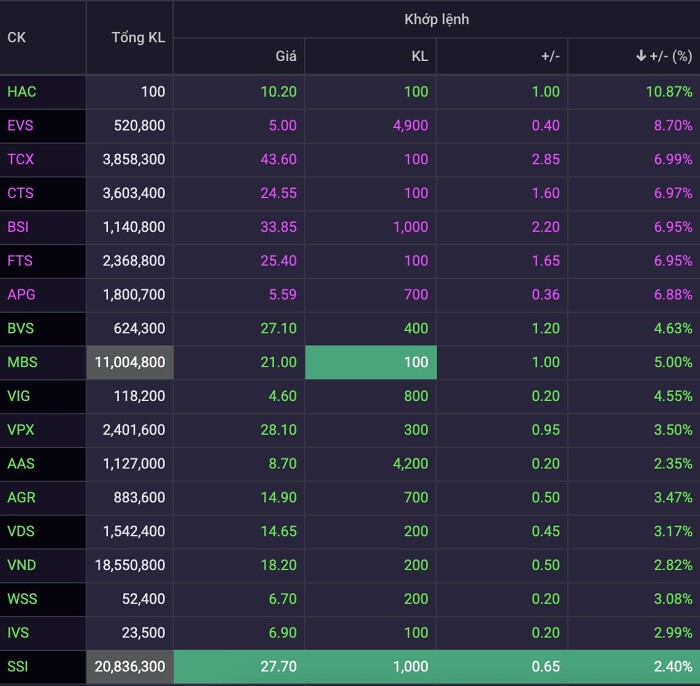
Task: Click price 27.70 in SSI row
Action: coord(279,666)
